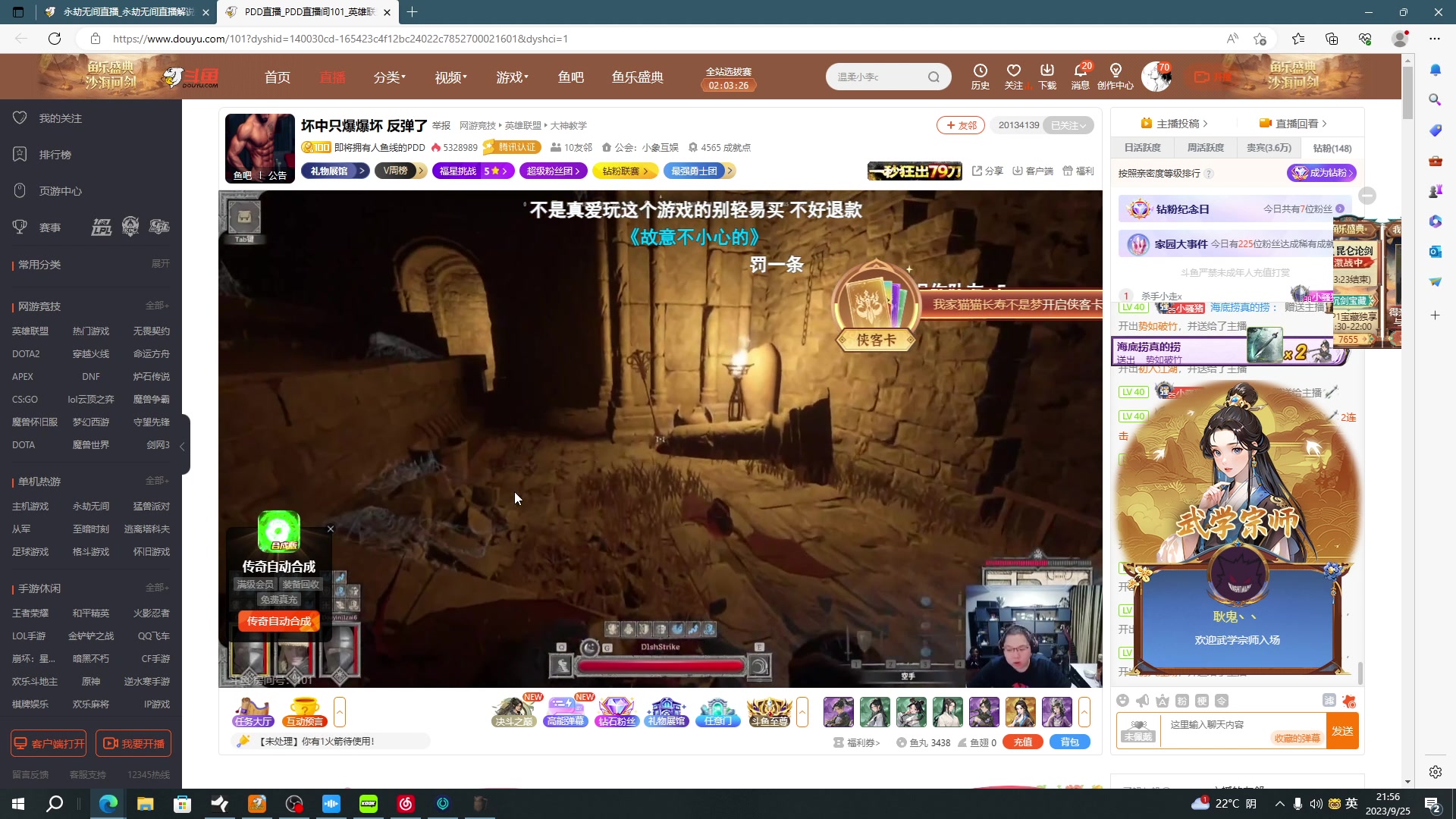Click the 梗 meme chat icon
The height and width of the screenshot is (819, 1456).
pos(1202,701)
